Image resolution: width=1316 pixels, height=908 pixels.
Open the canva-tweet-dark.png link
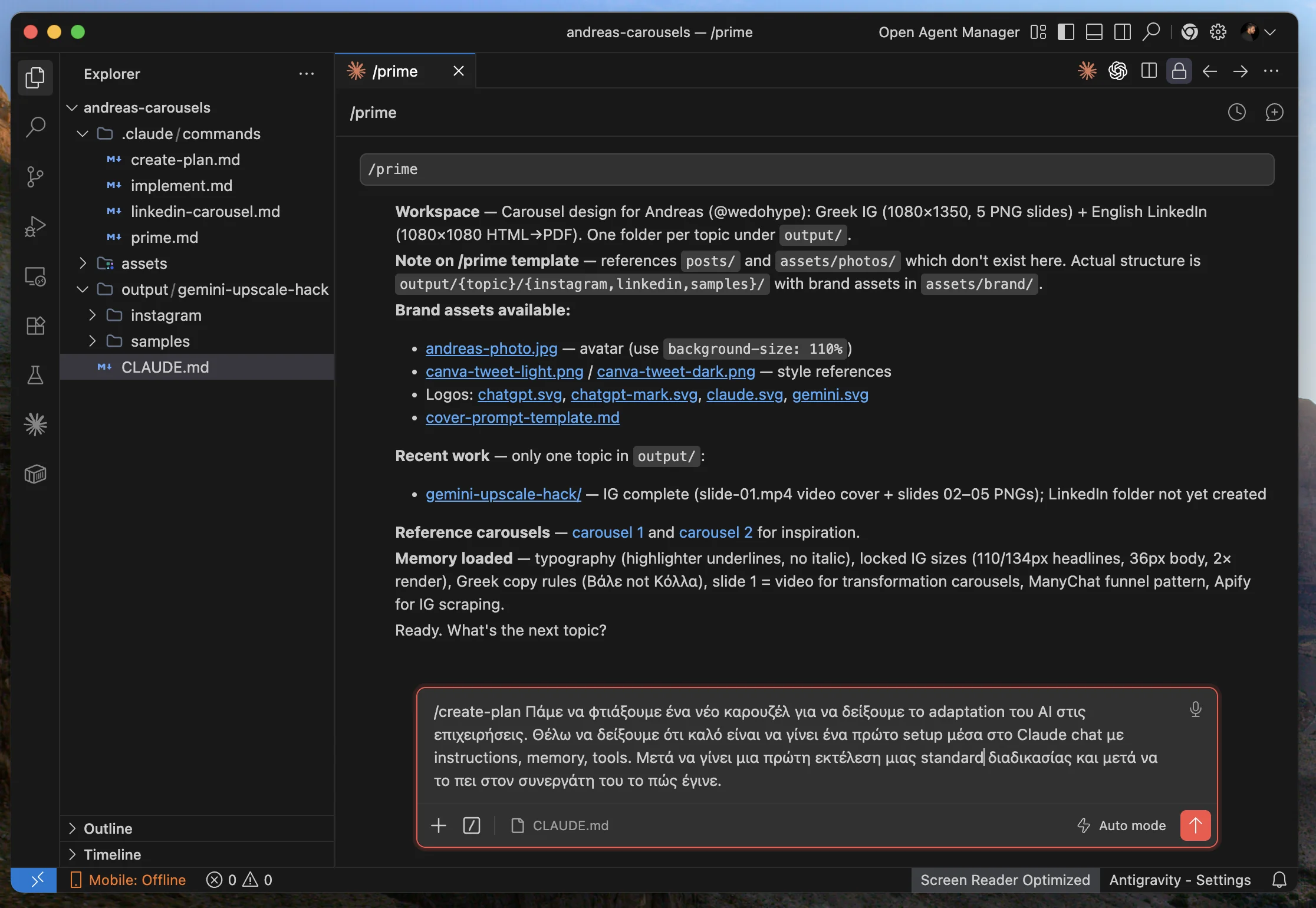[x=676, y=371]
